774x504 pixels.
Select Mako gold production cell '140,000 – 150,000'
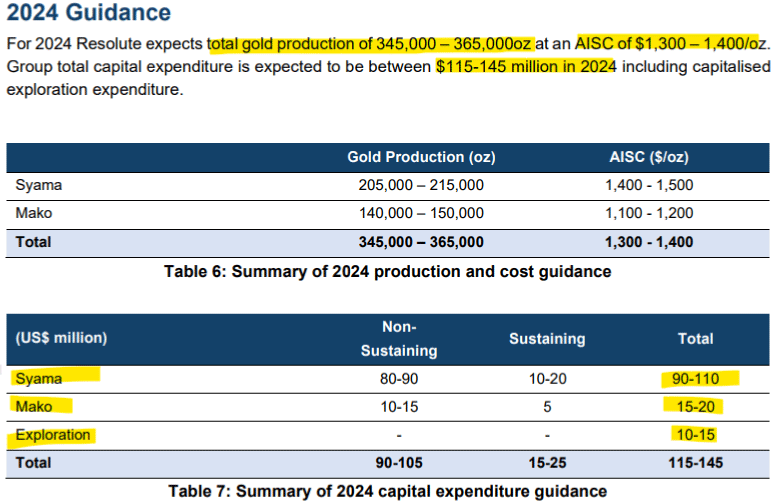click(x=421, y=213)
